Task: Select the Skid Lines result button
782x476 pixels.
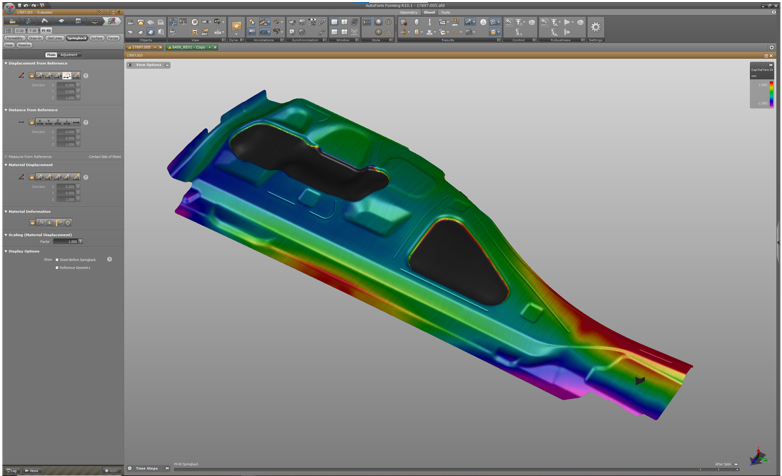Action: click(x=55, y=38)
